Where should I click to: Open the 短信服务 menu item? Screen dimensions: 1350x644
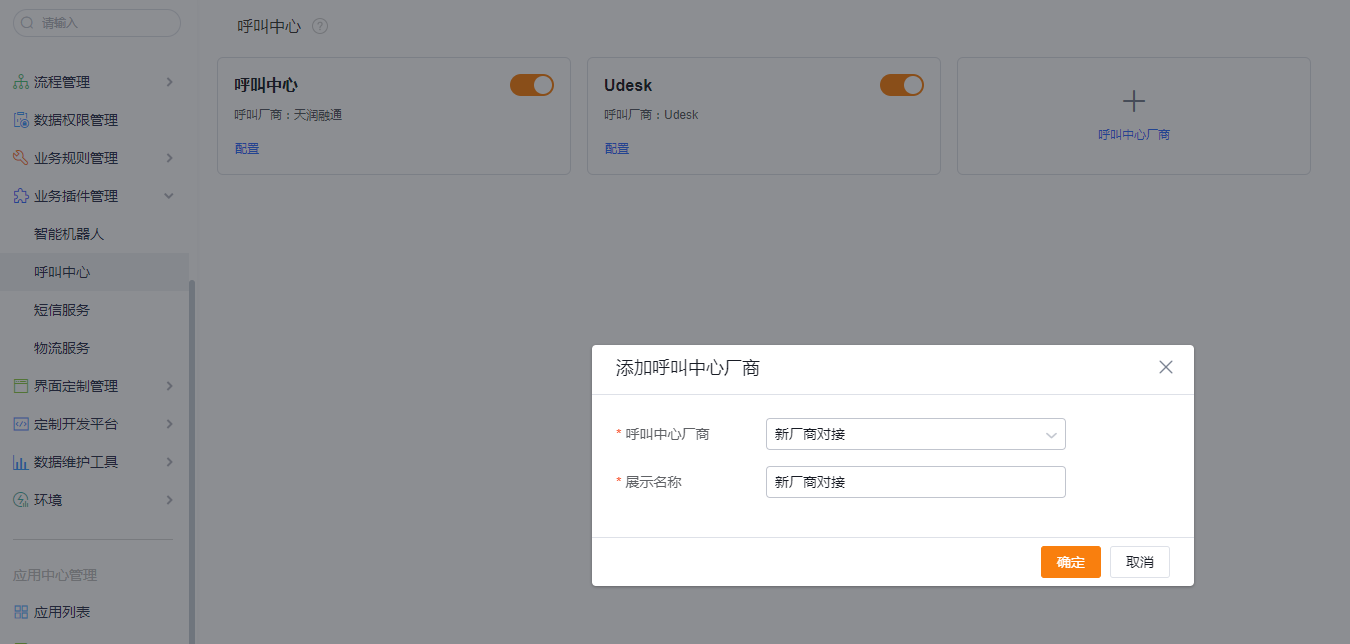click(62, 310)
